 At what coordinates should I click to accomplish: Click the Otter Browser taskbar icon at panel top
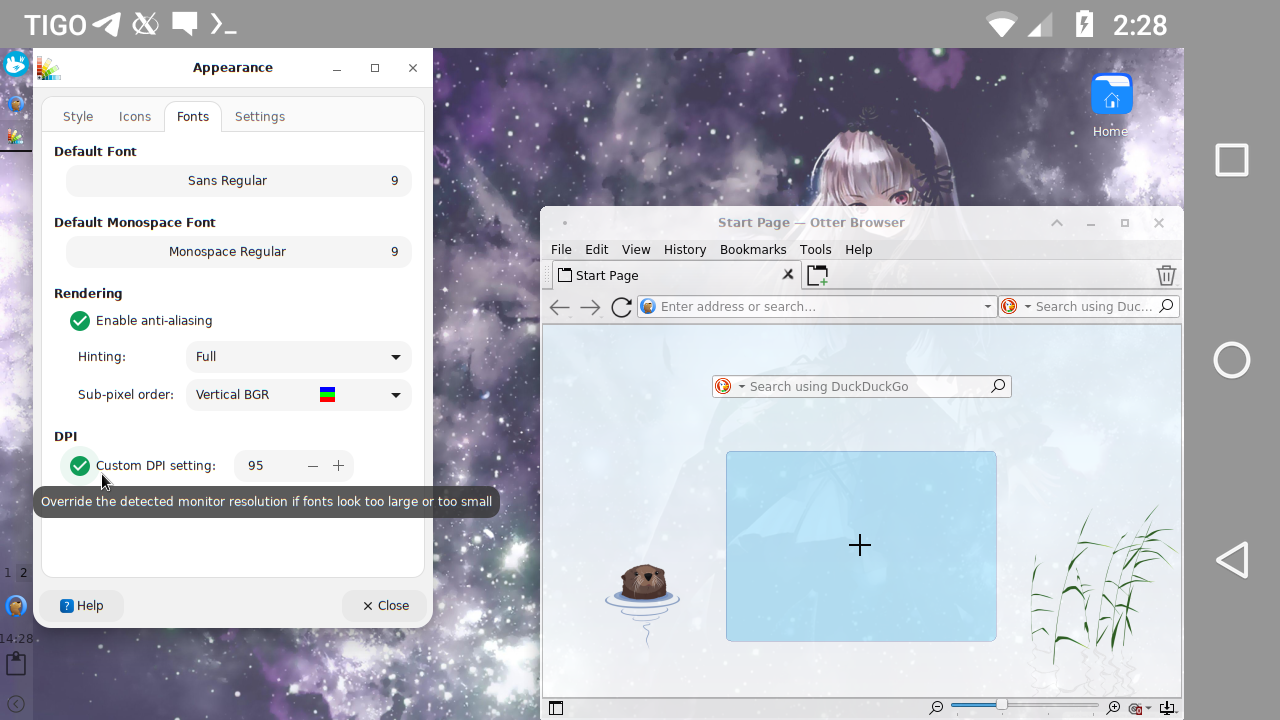click(x=15, y=103)
